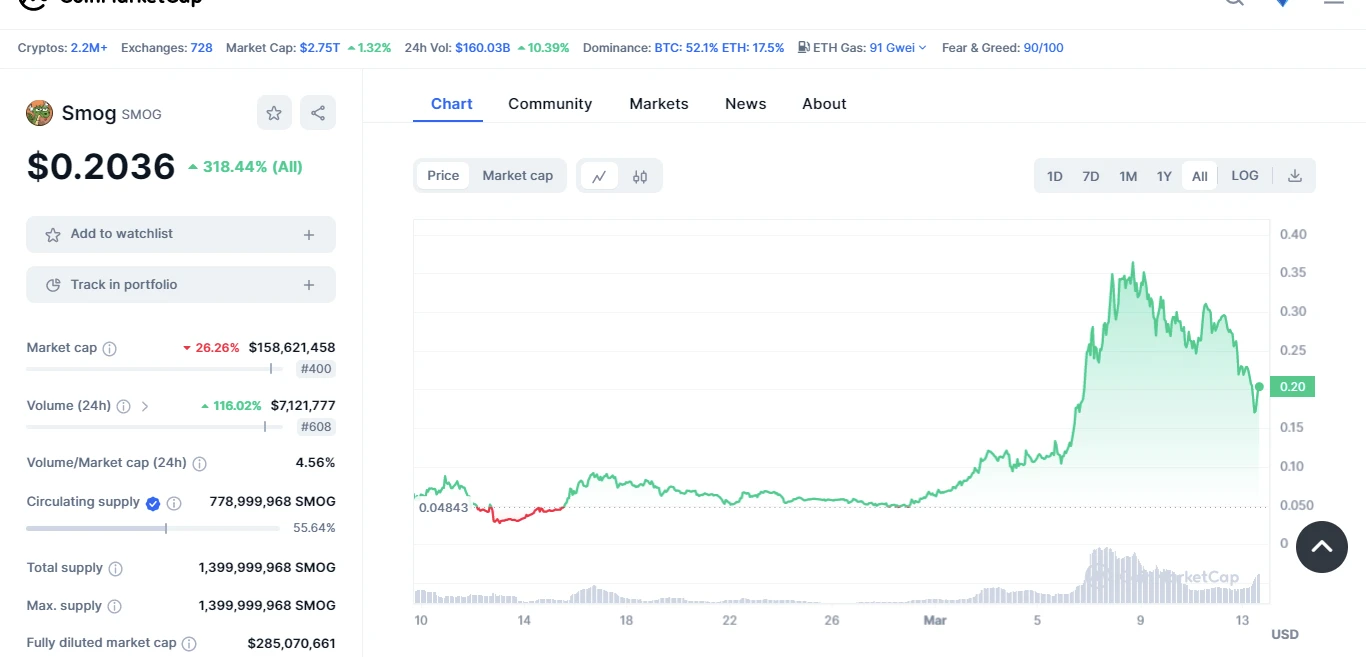1366x657 pixels.
Task: Click the diamond icon in header
Action: click(x=1282, y=3)
